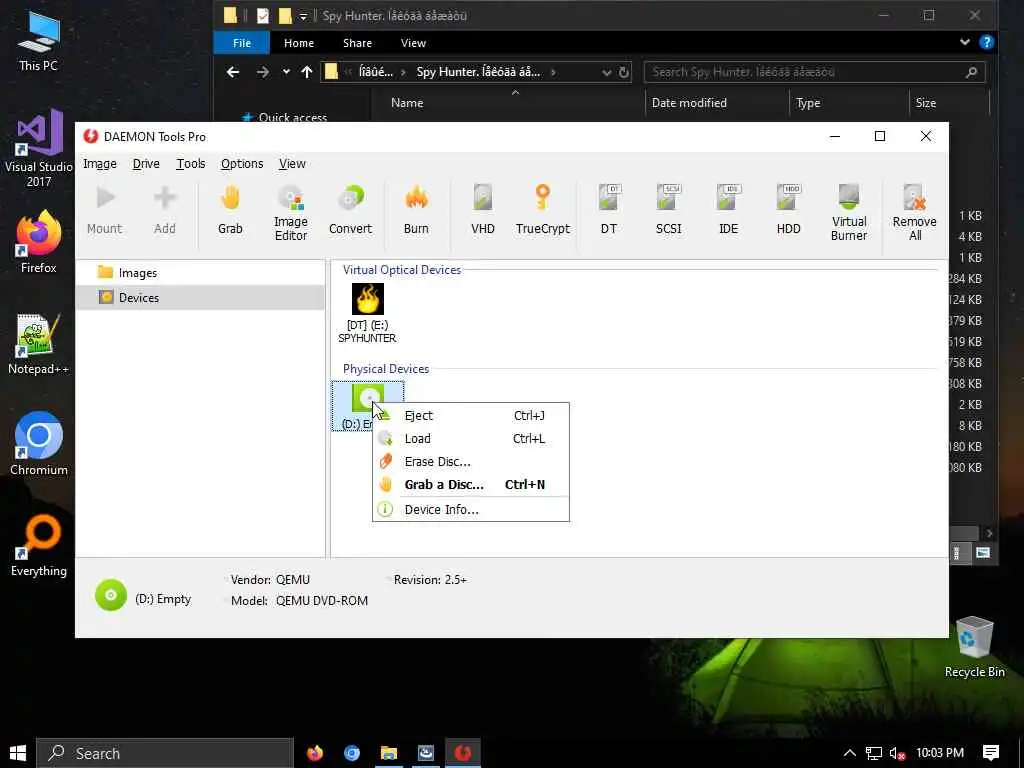This screenshot has width=1024, height=768.
Task: Show hidden tray icons
Action: click(849, 753)
